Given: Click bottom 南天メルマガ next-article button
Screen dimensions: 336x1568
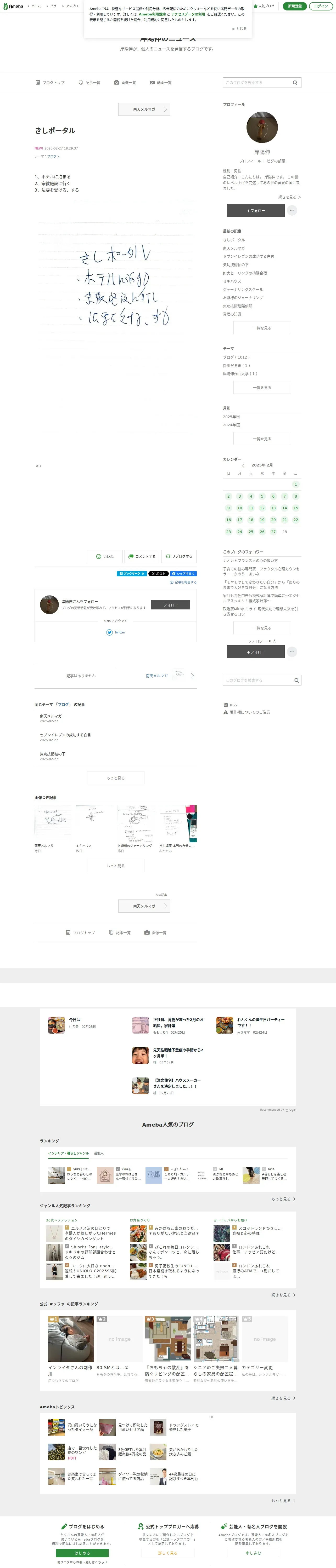Looking at the screenshot, I should coord(144,906).
